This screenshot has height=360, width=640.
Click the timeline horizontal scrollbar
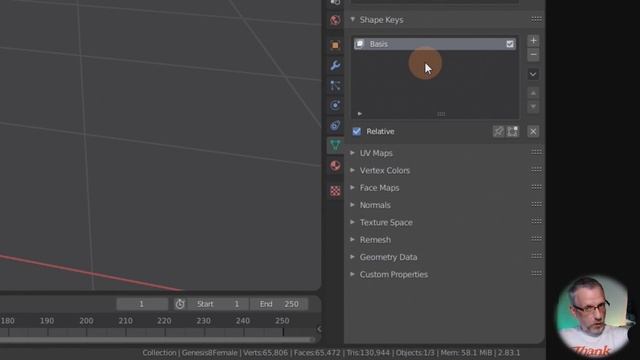[157, 339]
